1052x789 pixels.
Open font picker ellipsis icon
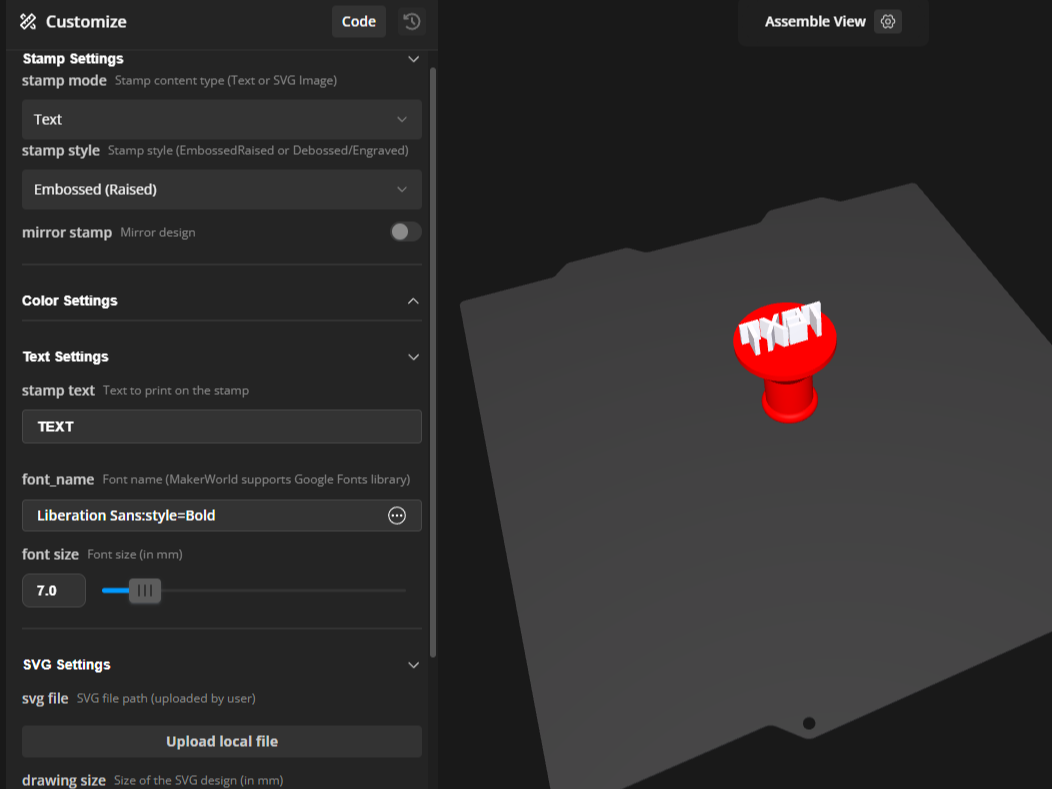pyautogui.click(x=397, y=515)
